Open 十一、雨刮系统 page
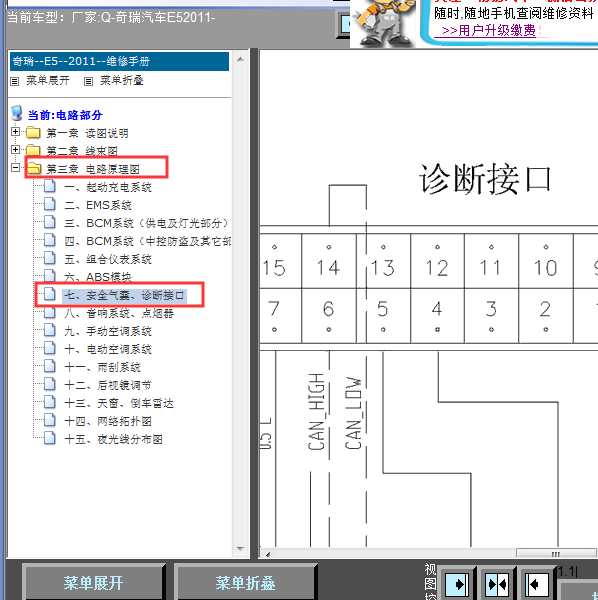The width and height of the screenshot is (598, 600). (103, 367)
